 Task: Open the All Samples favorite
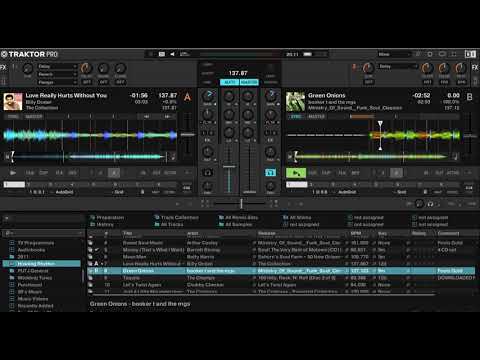click(235, 224)
